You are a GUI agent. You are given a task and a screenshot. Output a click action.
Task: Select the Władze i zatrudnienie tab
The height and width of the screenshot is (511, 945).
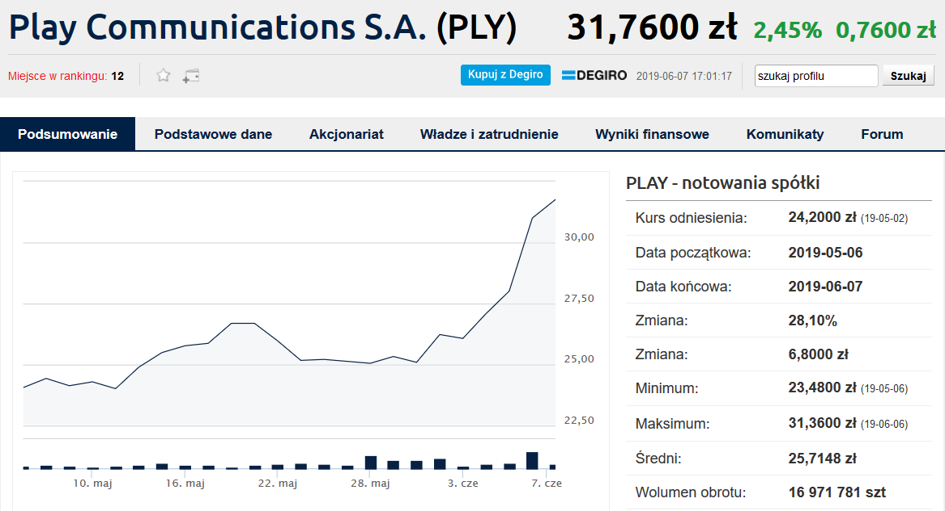[x=489, y=134]
